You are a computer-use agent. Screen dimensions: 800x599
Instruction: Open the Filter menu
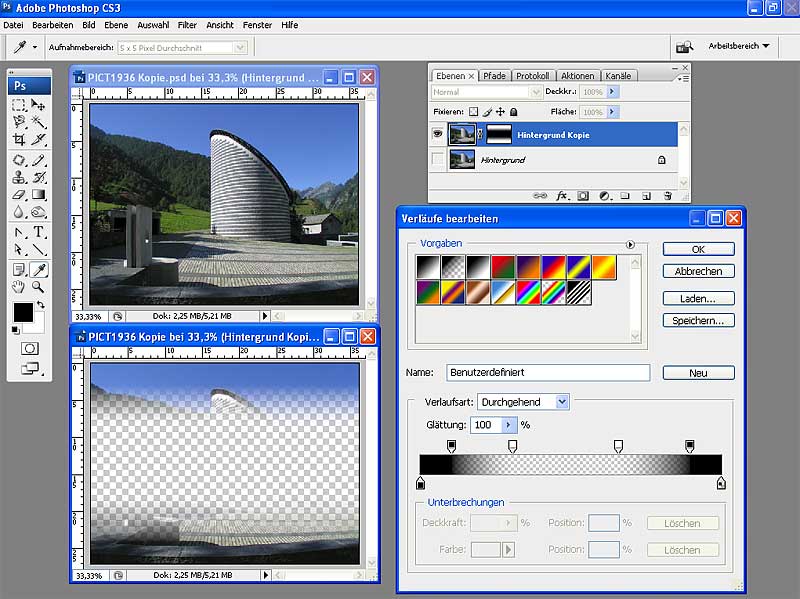click(187, 24)
